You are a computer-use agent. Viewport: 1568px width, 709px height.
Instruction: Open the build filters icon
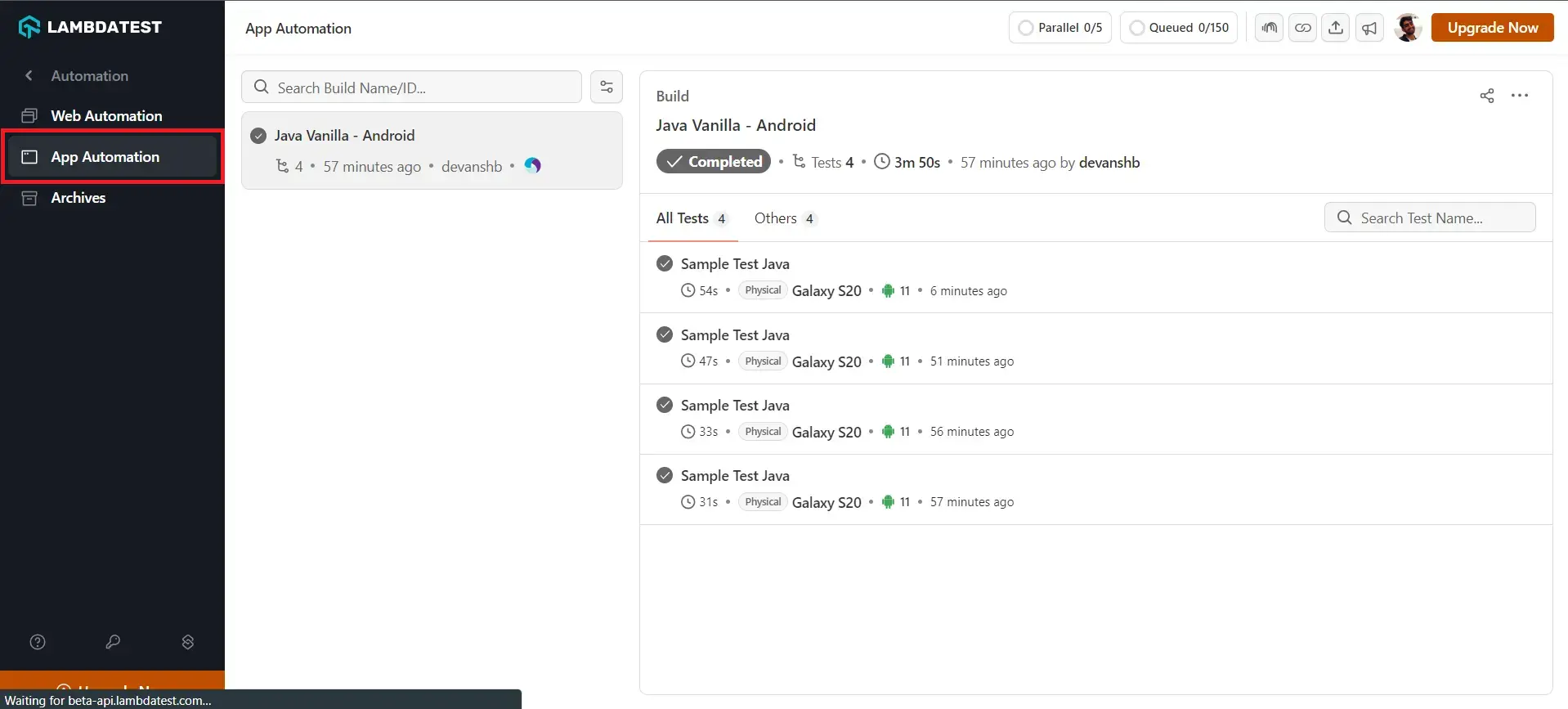(x=607, y=87)
